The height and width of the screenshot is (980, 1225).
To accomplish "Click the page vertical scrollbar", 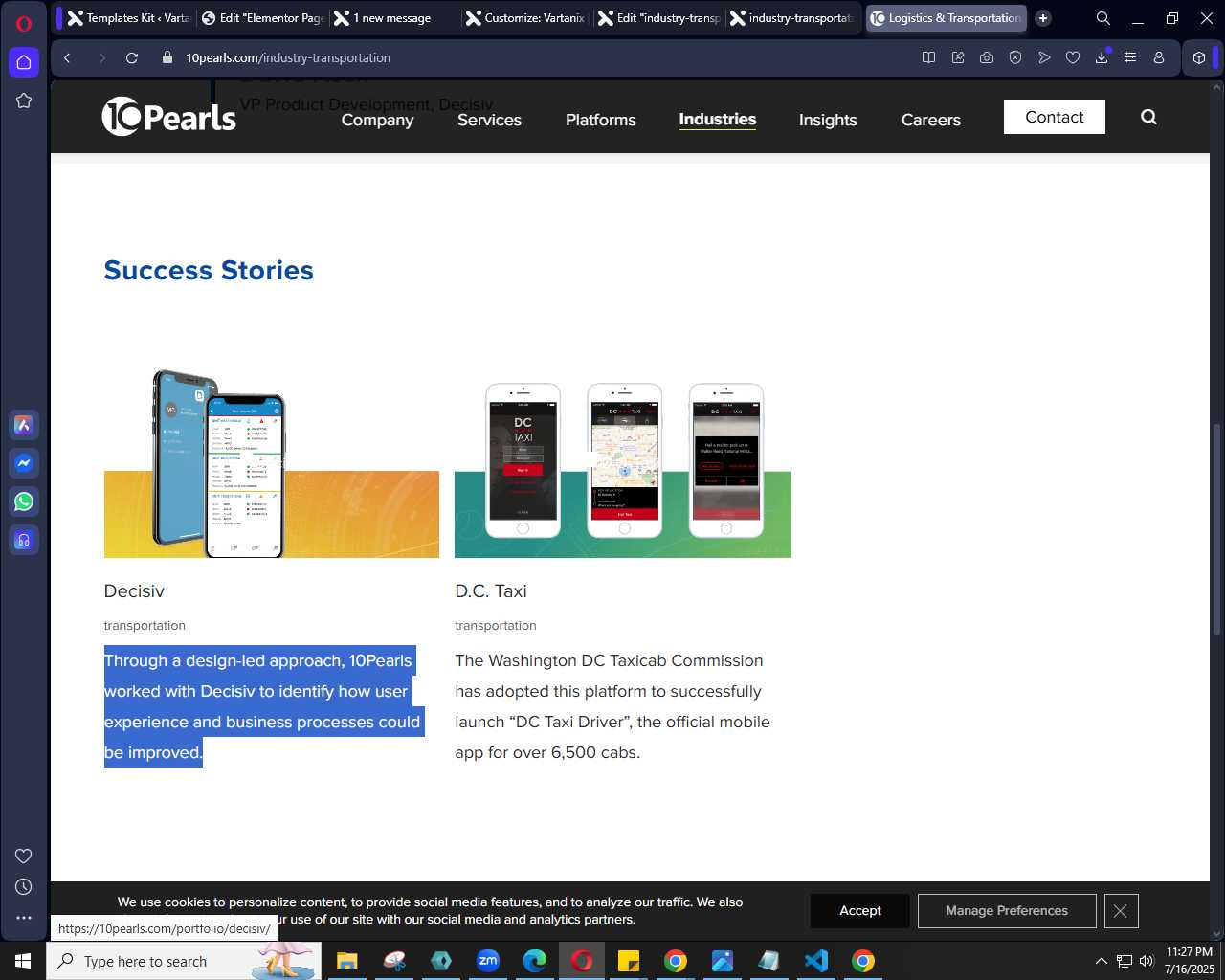I will coord(1217,529).
